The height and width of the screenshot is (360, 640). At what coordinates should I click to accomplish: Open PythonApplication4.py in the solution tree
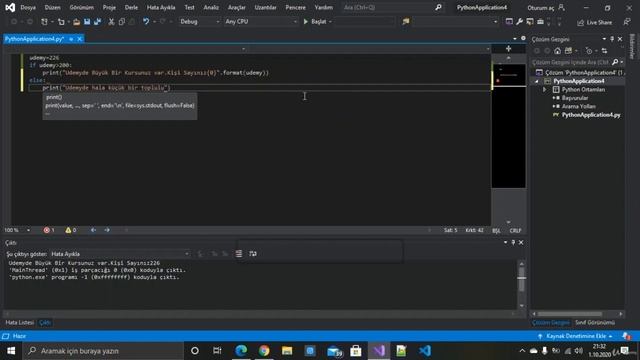click(591, 115)
